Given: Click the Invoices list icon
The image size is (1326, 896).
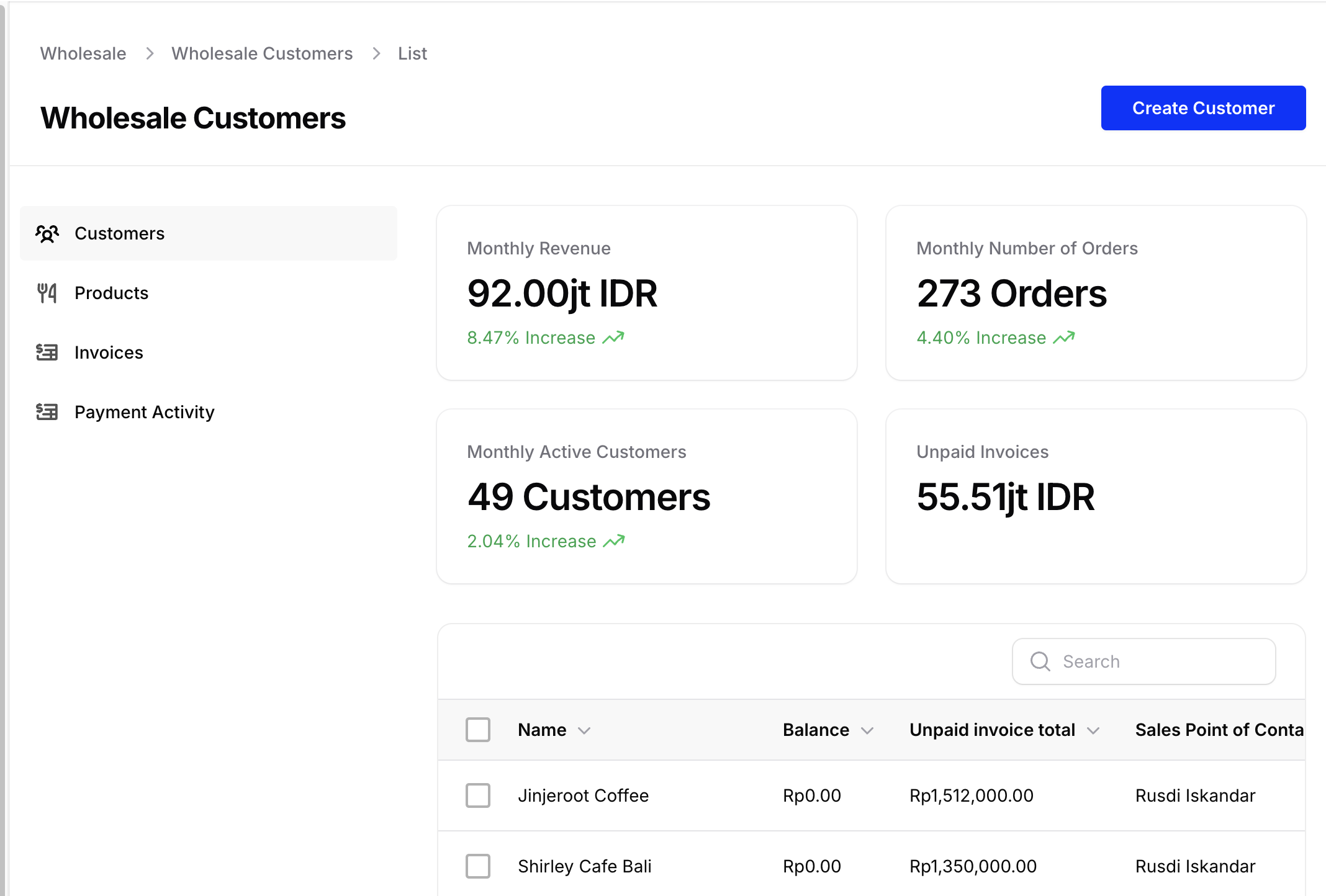Looking at the screenshot, I should (x=47, y=352).
